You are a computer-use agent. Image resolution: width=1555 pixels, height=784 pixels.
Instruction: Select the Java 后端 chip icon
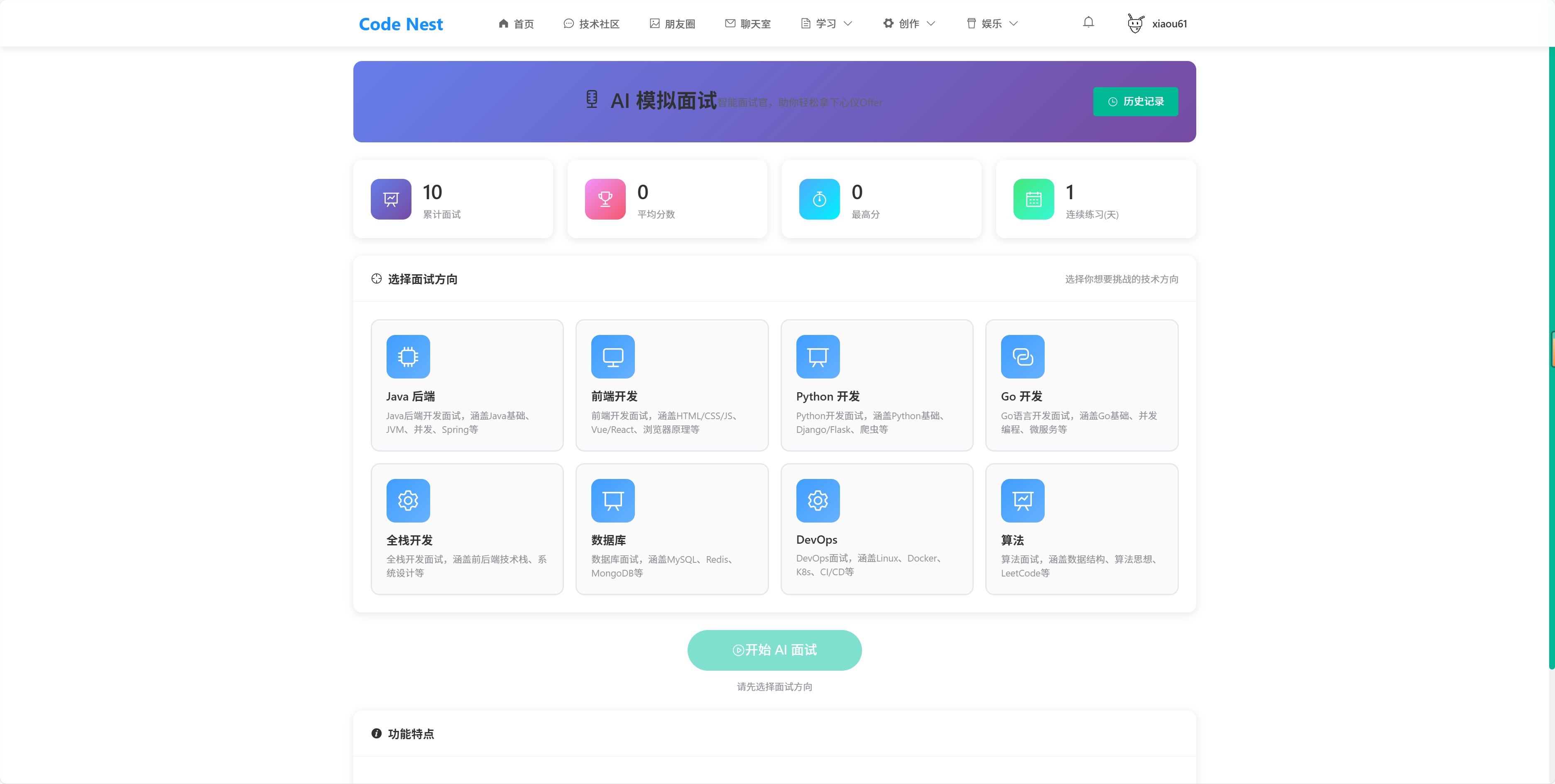tap(408, 356)
